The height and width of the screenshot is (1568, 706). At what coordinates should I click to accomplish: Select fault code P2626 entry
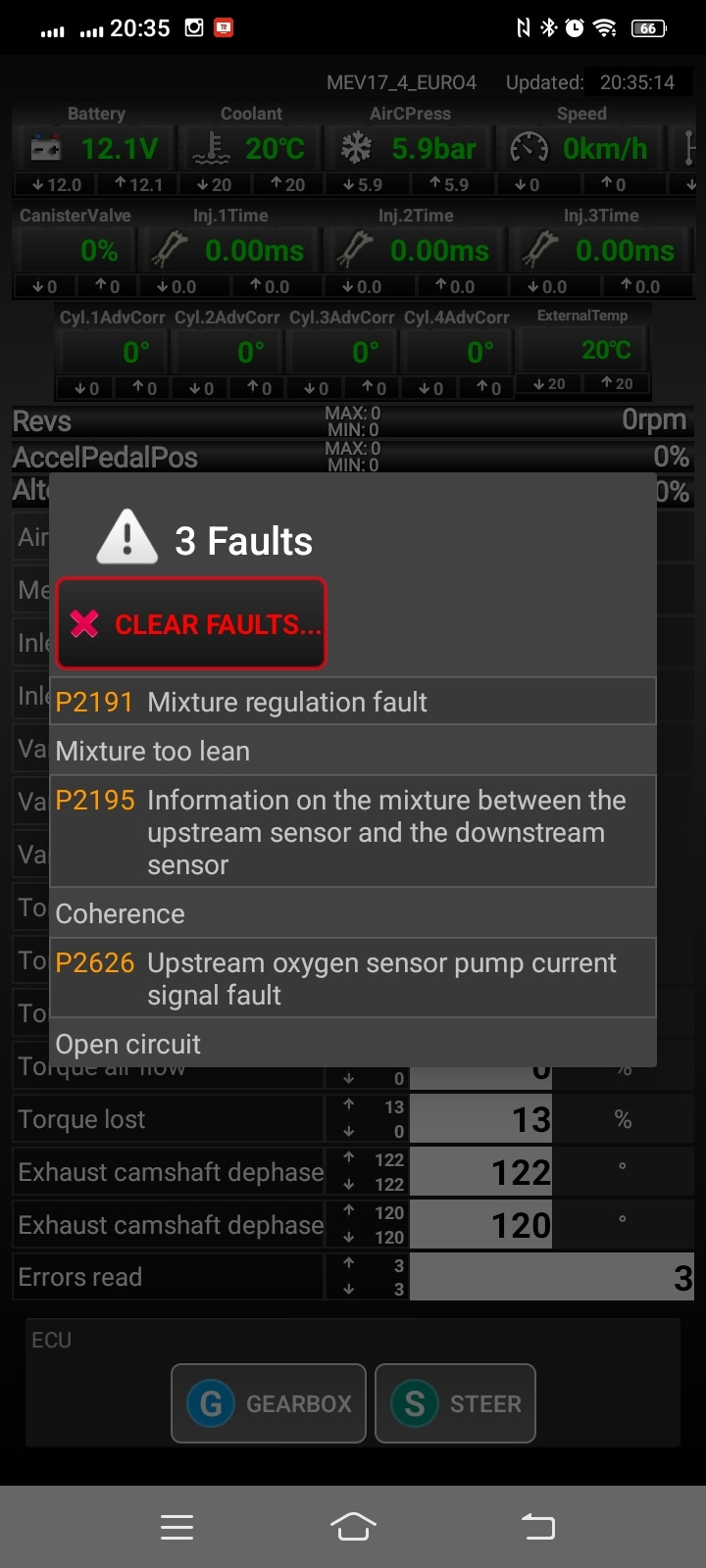[353, 979]
